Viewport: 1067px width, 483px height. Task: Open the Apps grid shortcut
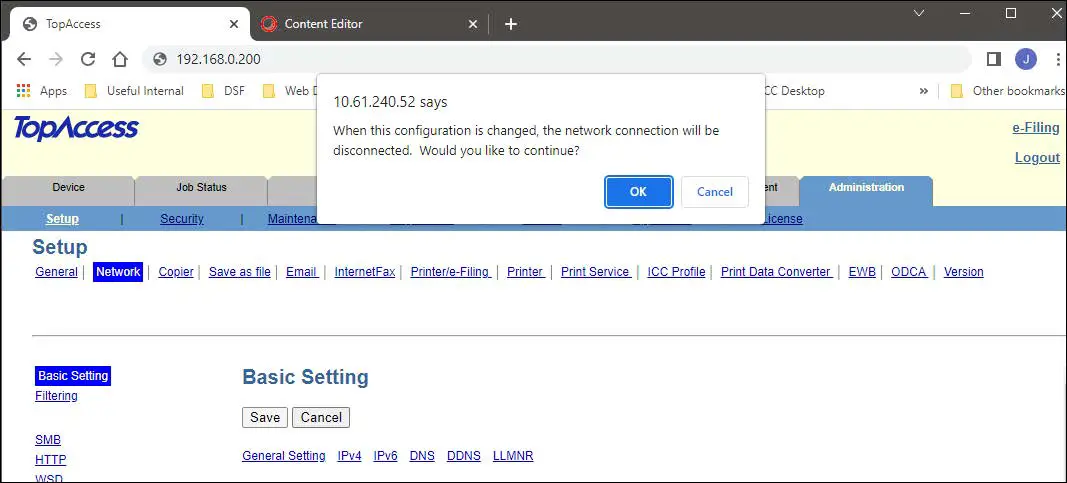(x=42, y=90)
